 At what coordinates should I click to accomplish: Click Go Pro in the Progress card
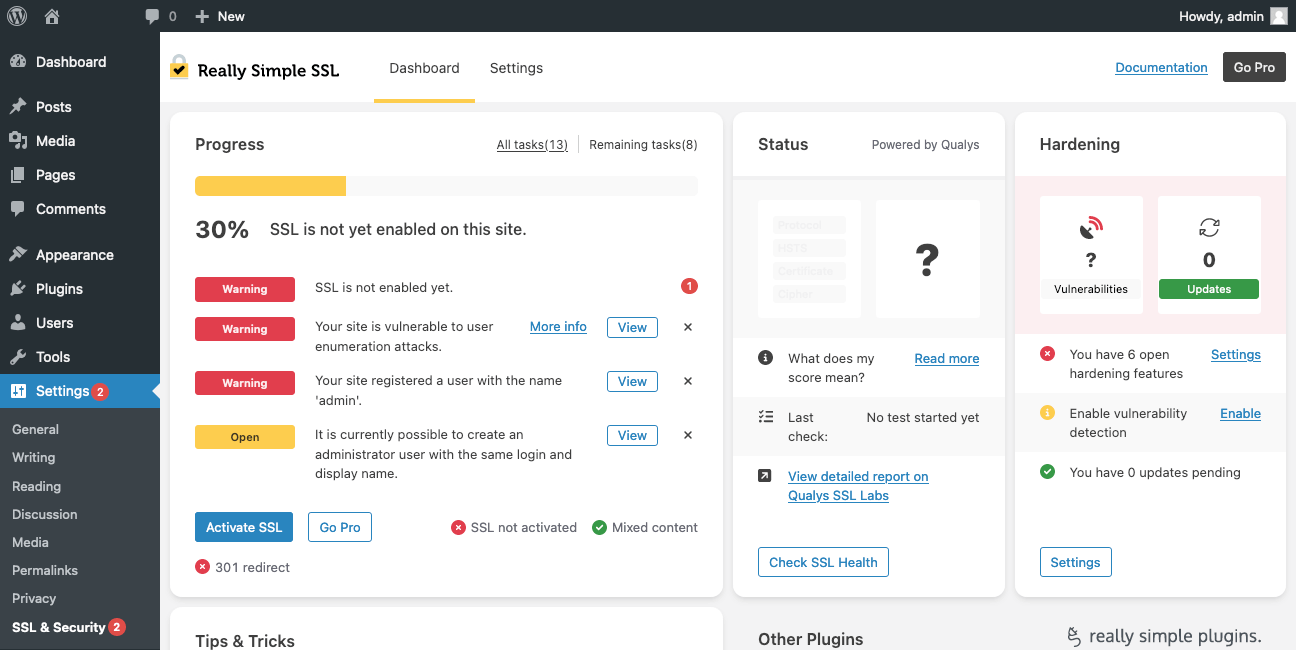[340, 527]
